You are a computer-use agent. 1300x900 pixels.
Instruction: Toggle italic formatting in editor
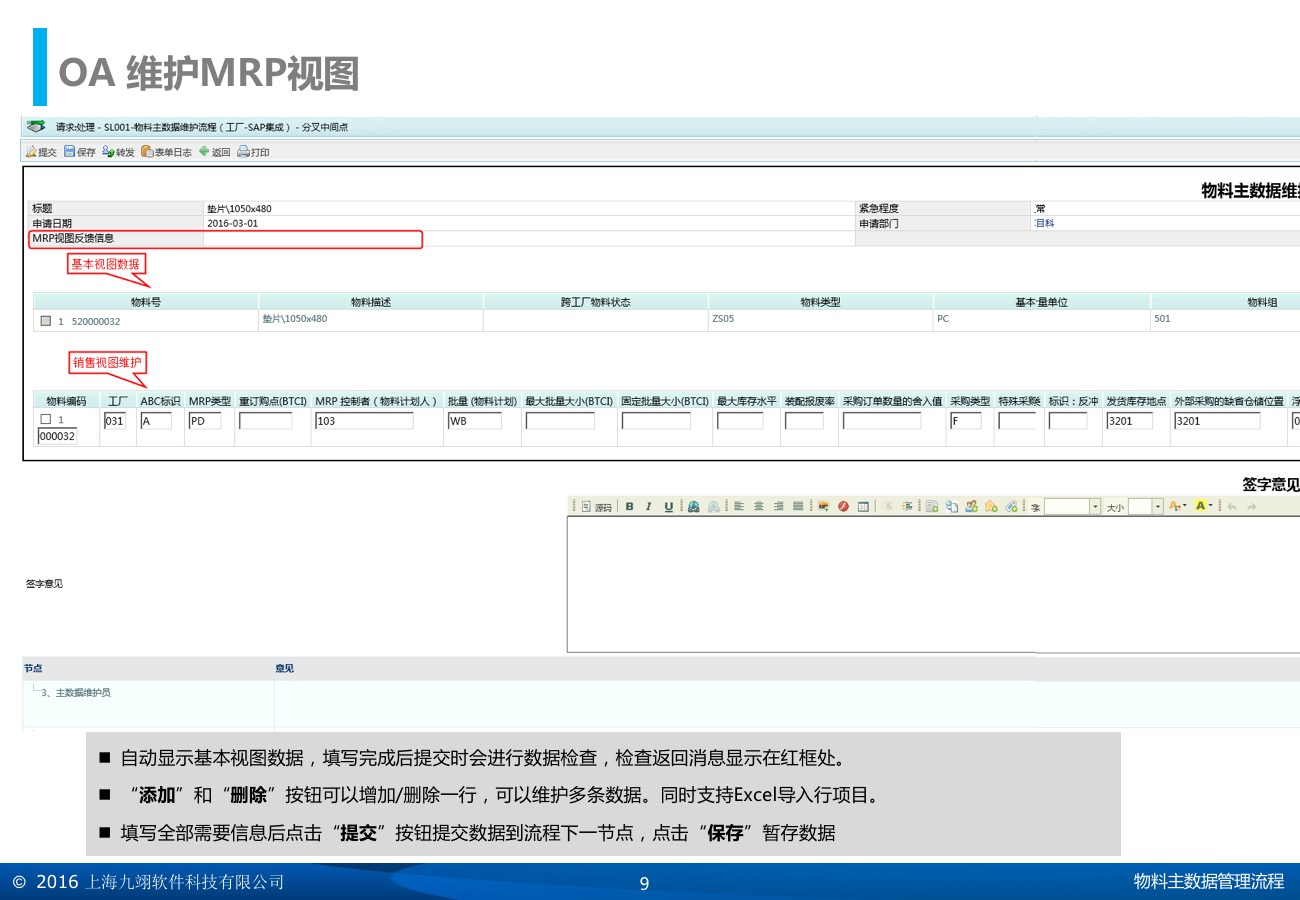pos(648,507)
